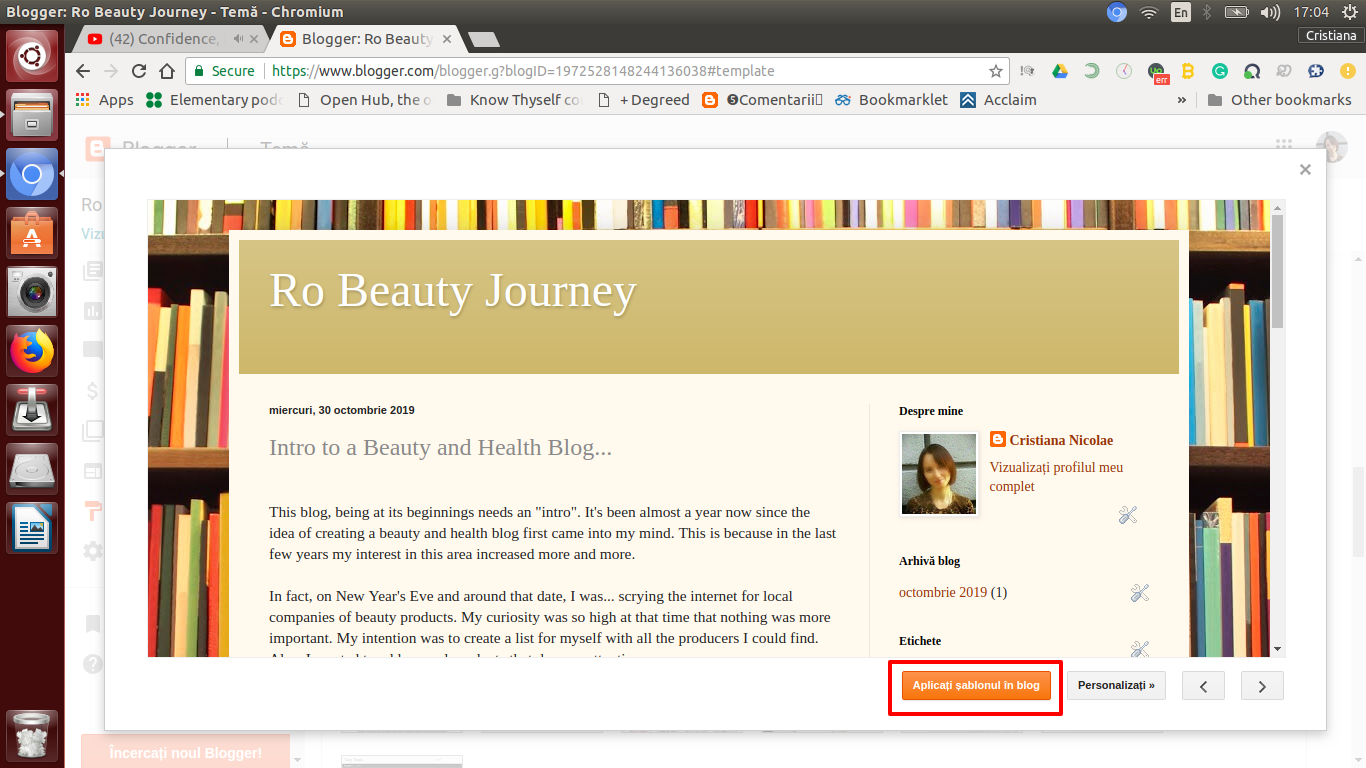Expand the Other bookmarks folder
The width and height of the screenshot is (1366, 768).
[1279, 100]
